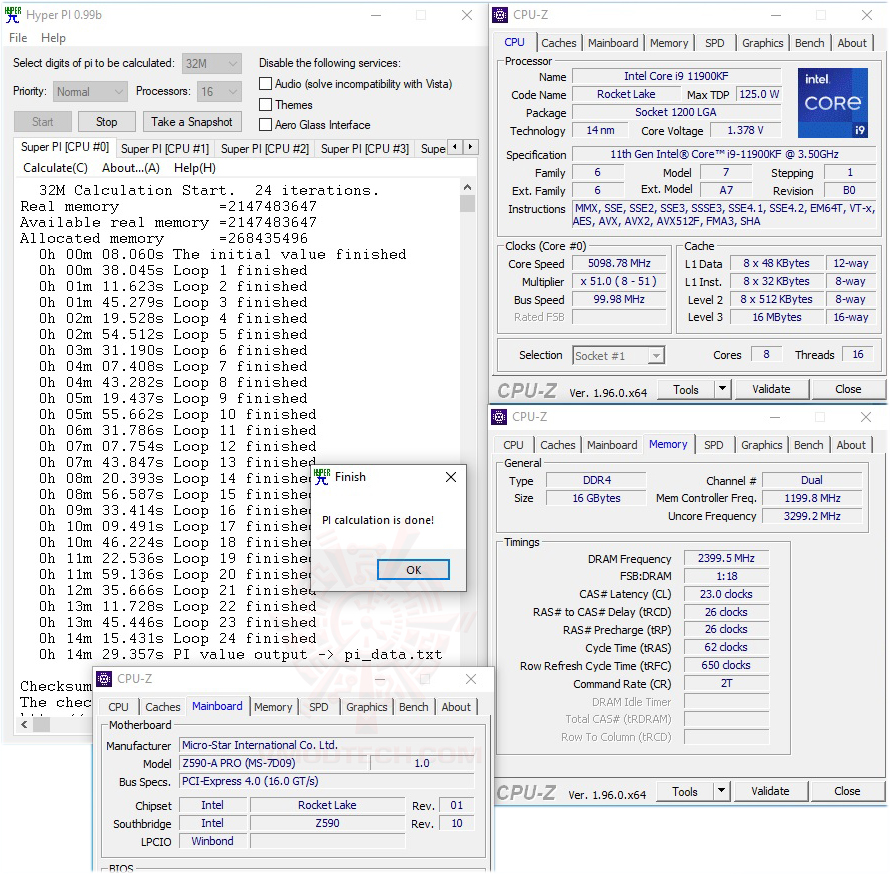
Task: Click the CPU-Z icon in top CPU window title
Action: (x=500, y=15)
